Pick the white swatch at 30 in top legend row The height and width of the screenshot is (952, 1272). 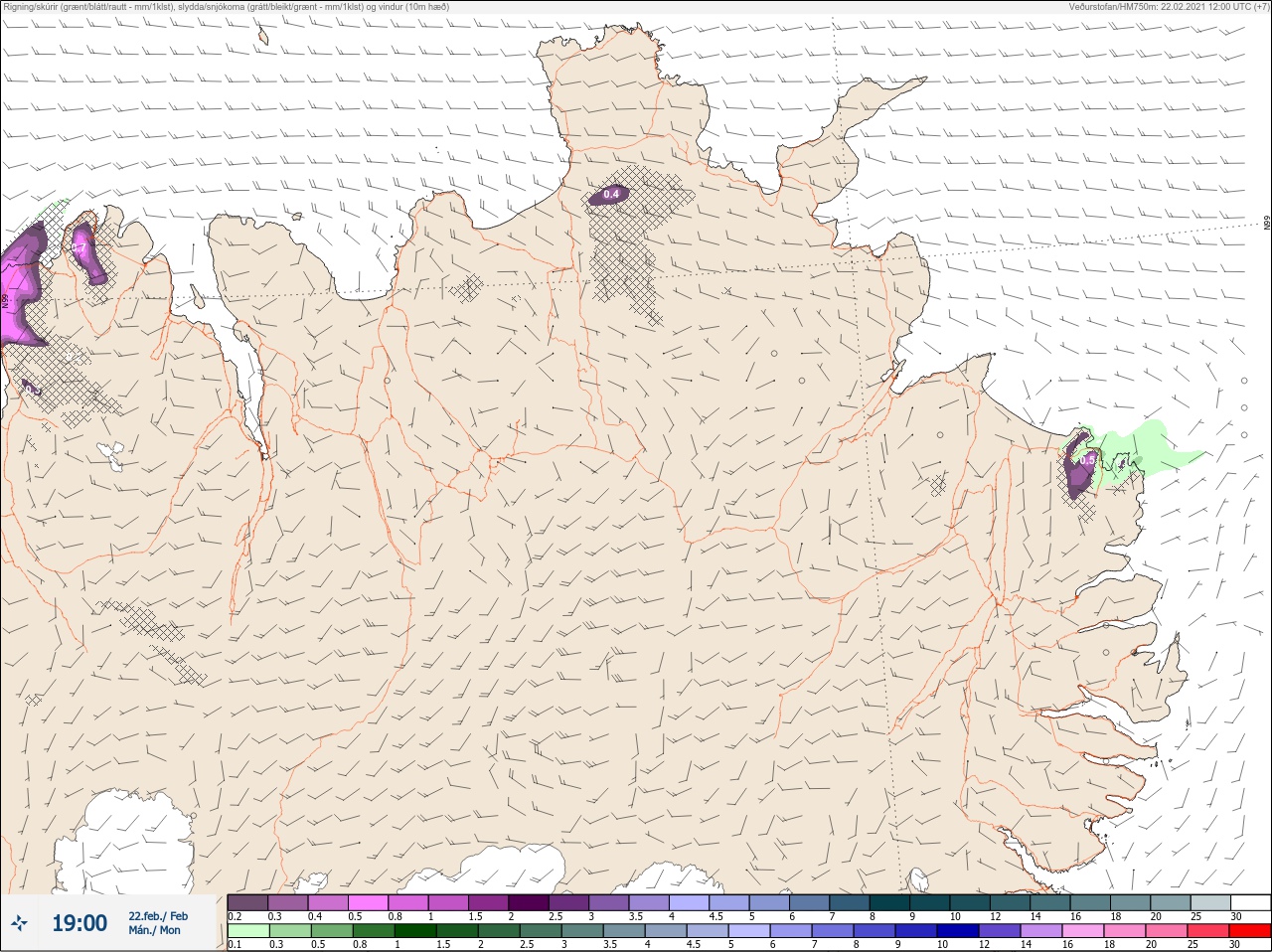pos(1250,902)
